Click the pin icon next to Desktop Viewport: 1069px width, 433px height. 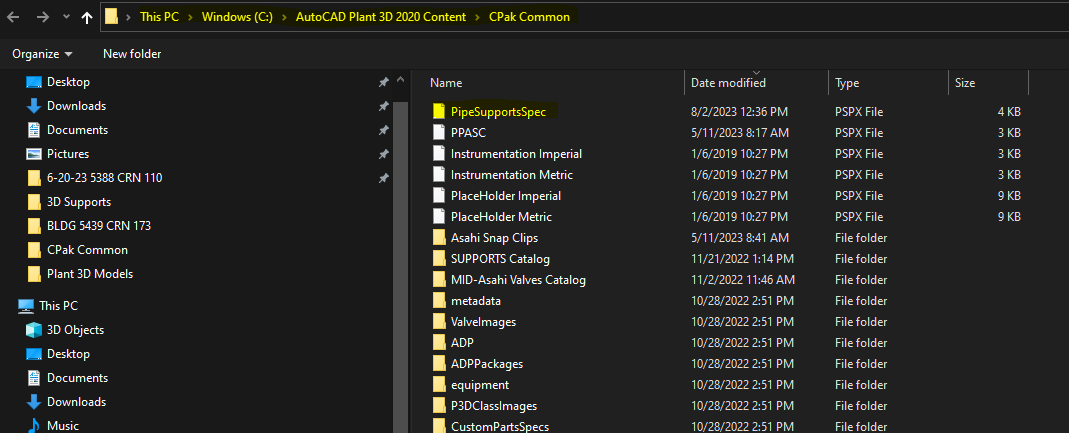(x=384, y=82)
